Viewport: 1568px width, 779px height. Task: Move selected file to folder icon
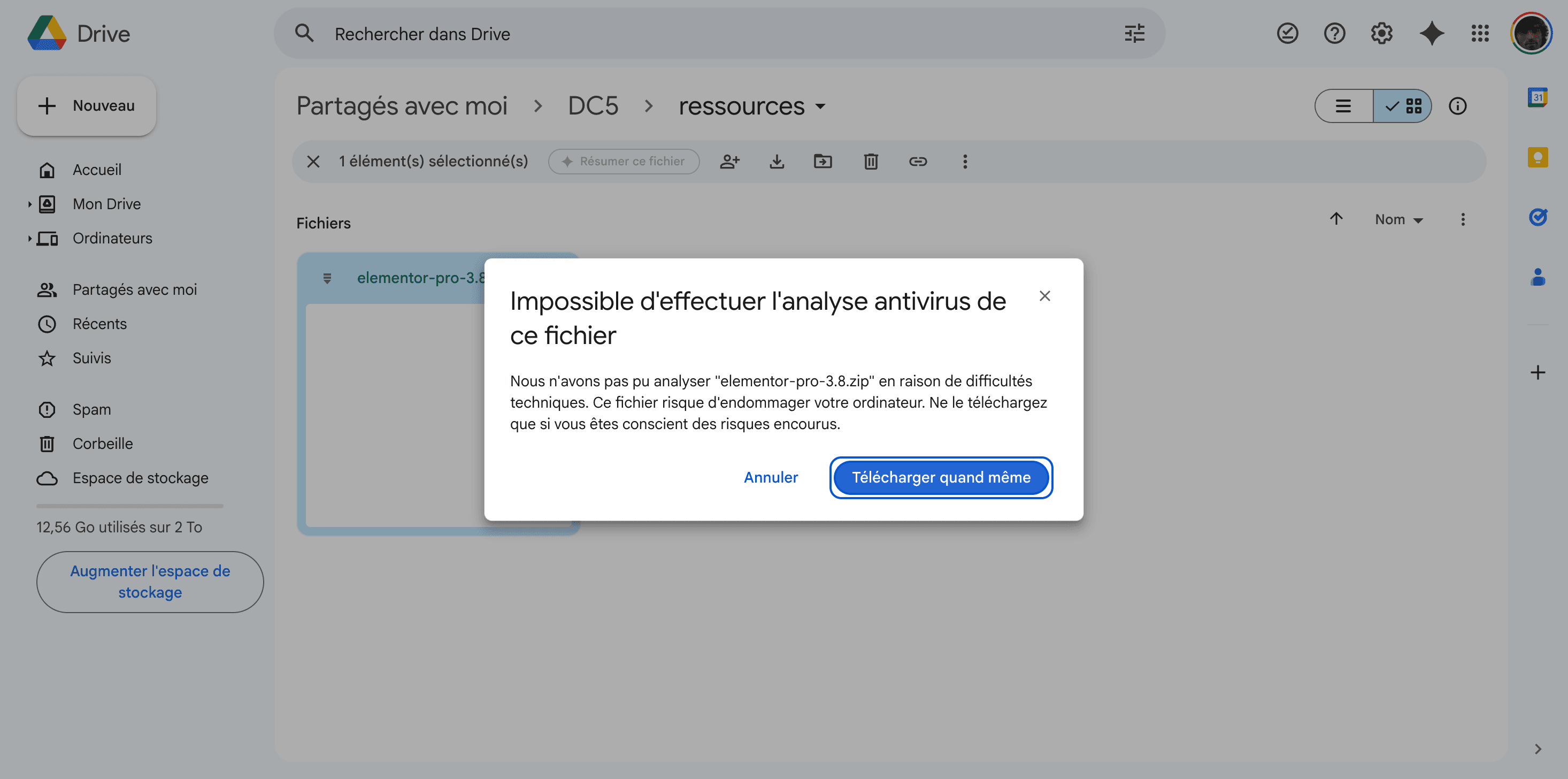click(823, 162)
